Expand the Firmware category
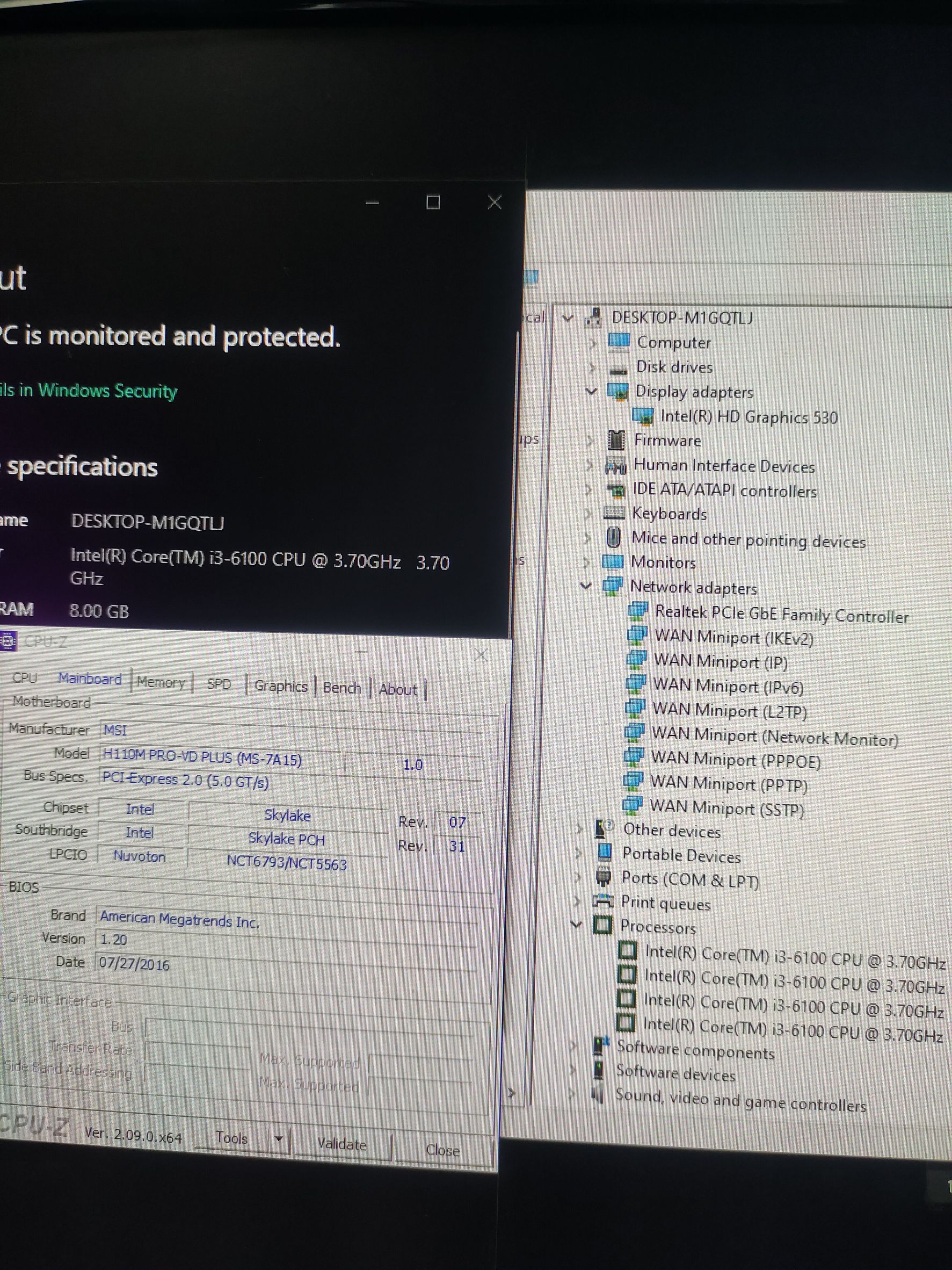The height and width of the screenshot is (1270, 952). coord(591,441)
